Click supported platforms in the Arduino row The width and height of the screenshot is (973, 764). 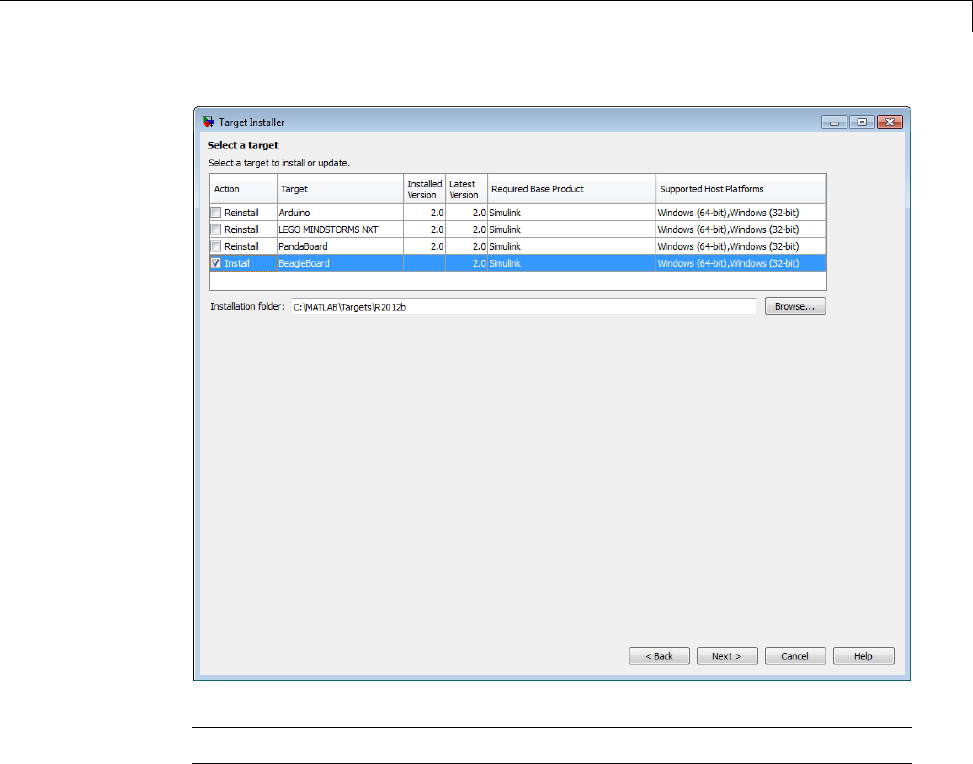click(728, 212)
